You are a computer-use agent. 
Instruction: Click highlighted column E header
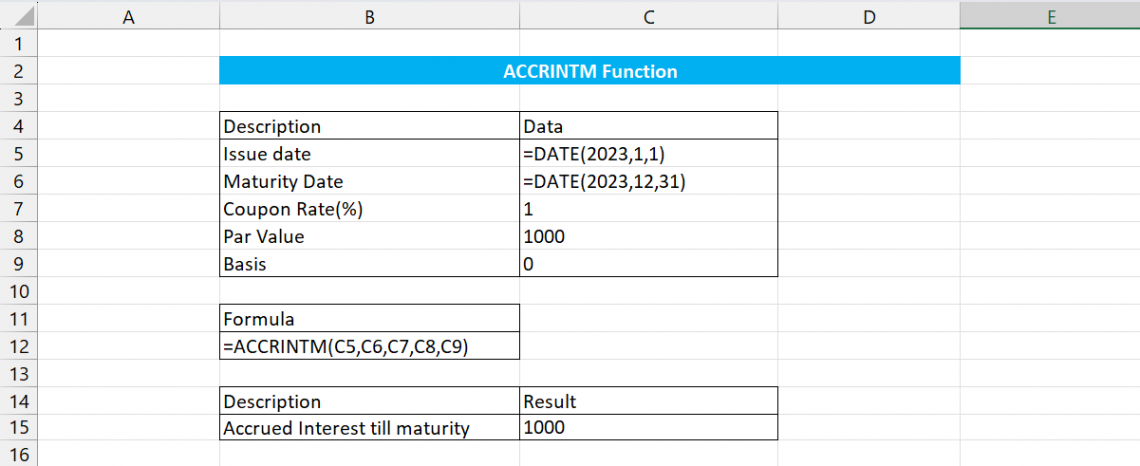pos(1050,16)
